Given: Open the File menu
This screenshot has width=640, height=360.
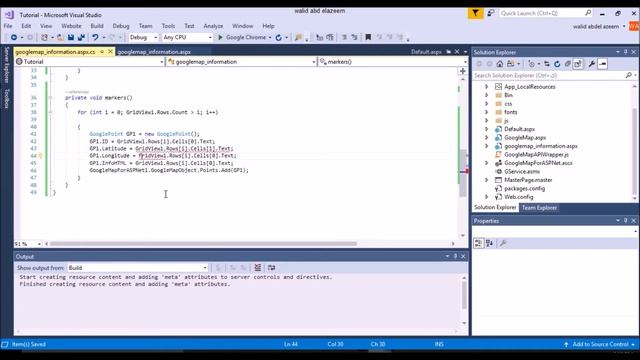Looking at the screenshot, I should (8, 26).
